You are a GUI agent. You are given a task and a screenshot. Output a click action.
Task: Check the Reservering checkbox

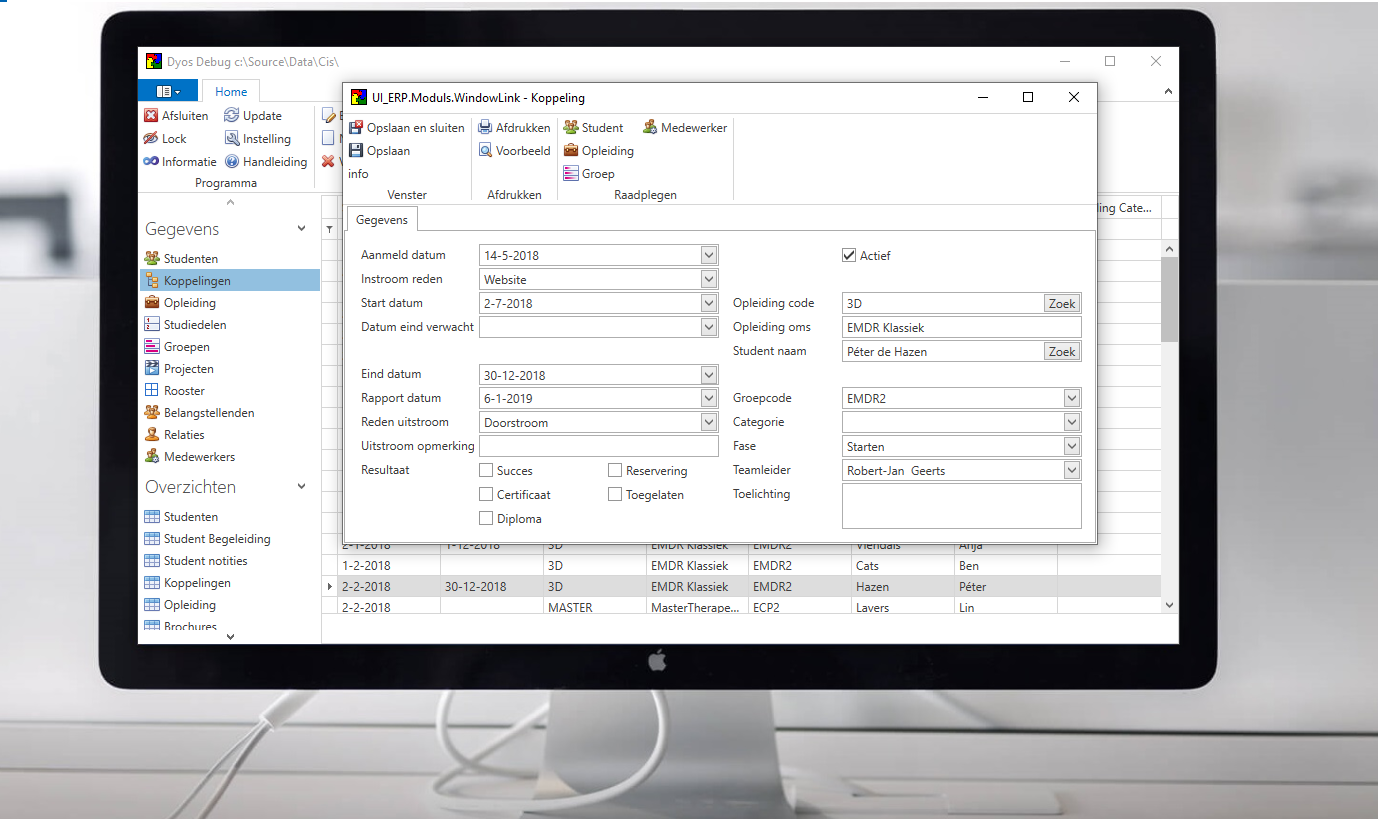(x=615, y=471)
